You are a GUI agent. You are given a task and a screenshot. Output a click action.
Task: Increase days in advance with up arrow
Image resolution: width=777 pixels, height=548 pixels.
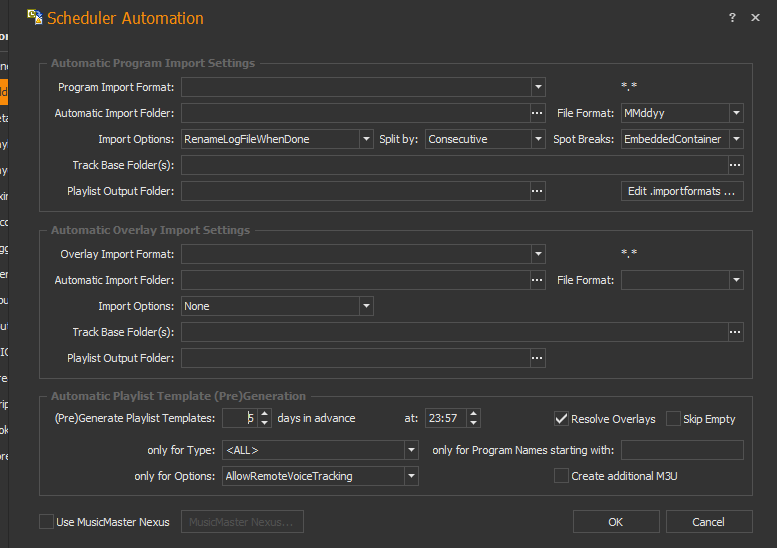264,413
